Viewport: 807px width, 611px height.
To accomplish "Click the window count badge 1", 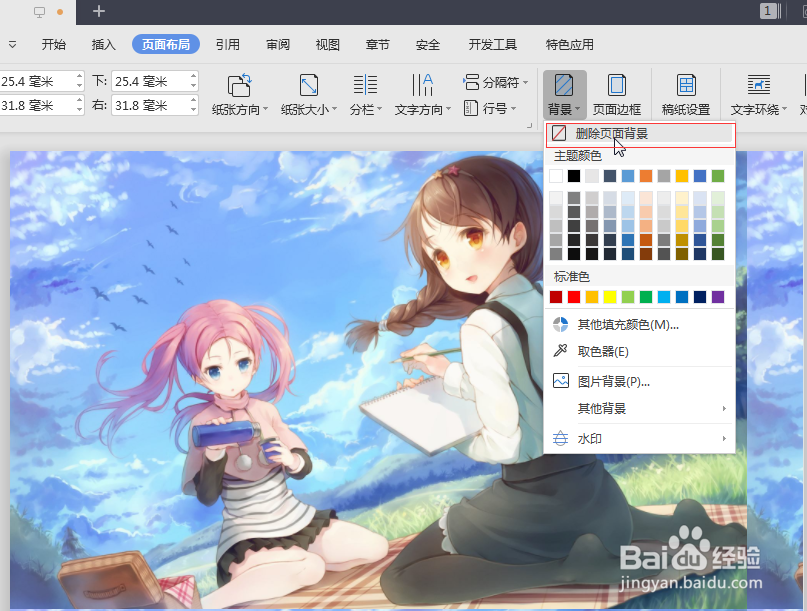I will coord(767,10).
